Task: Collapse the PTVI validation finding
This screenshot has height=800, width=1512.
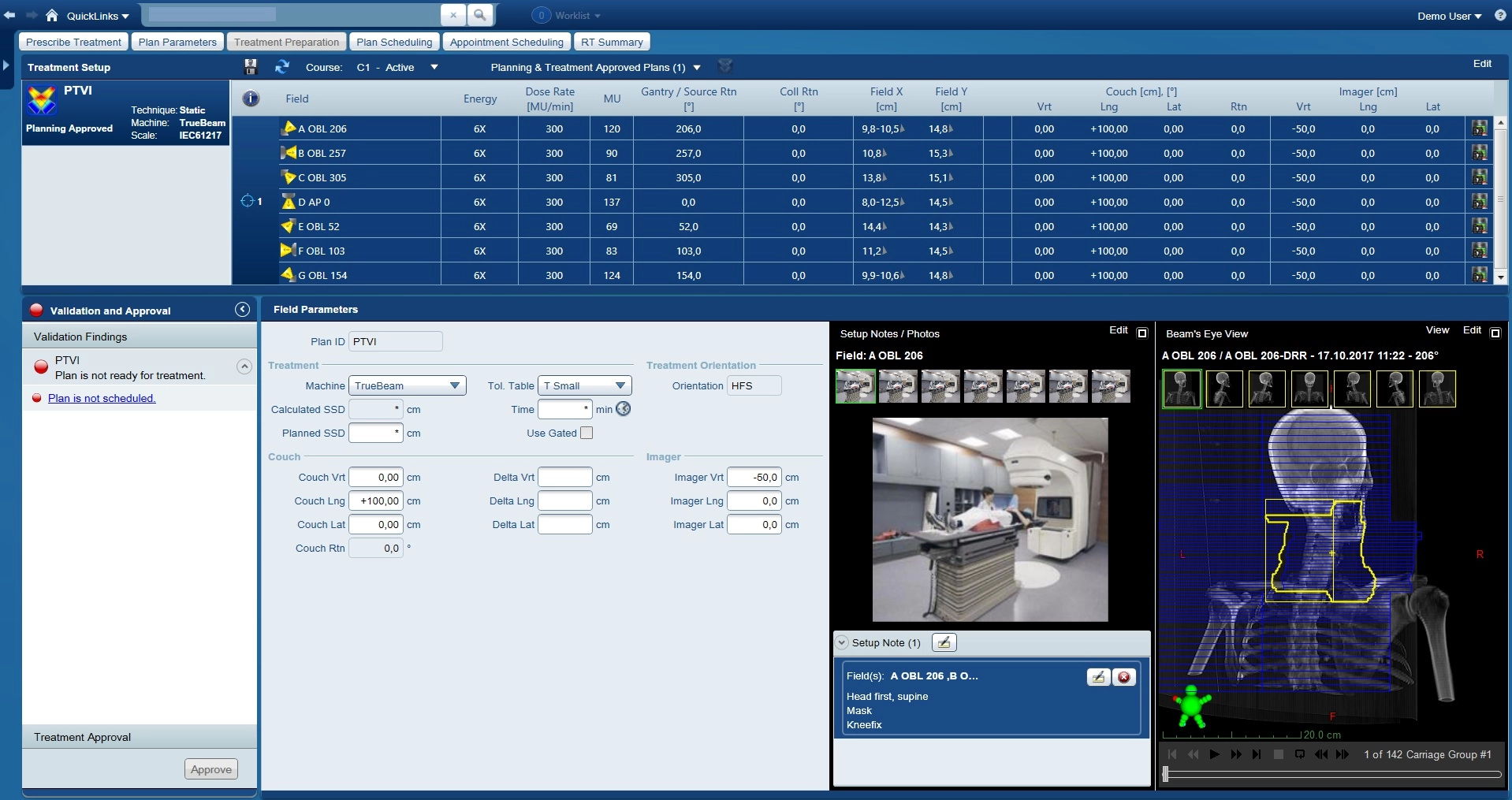Action: pos(244,367)
